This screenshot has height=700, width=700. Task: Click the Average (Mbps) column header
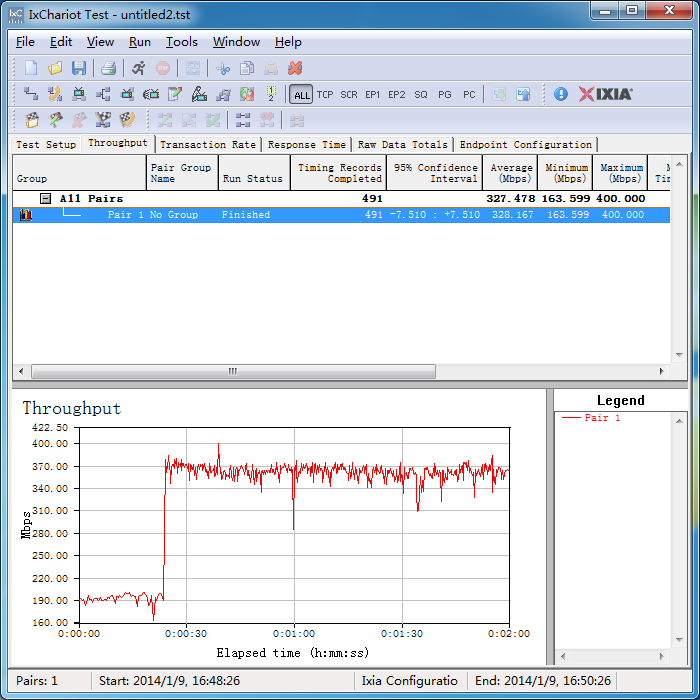[510, 173]
